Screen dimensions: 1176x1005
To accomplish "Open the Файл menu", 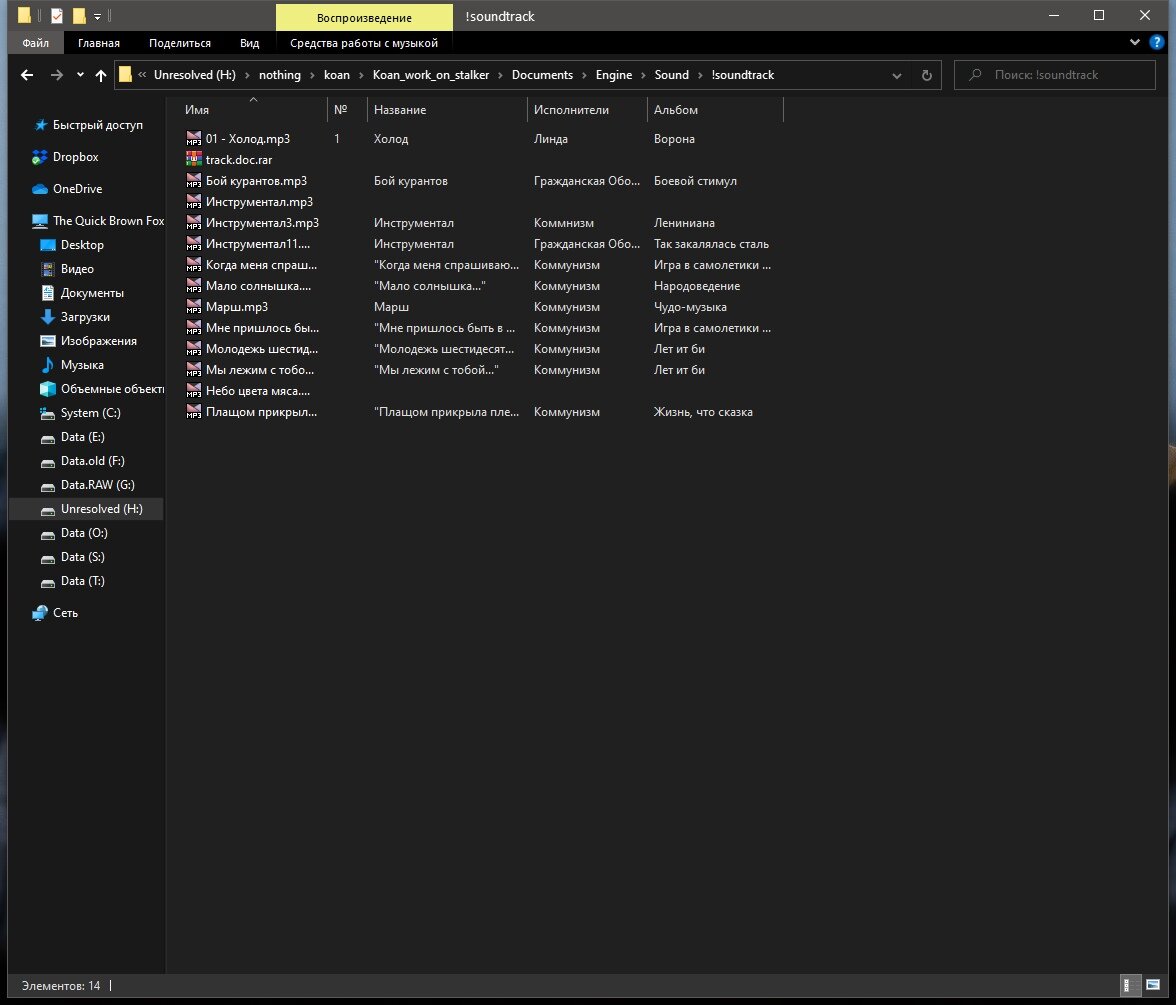I will coord(35,43).
